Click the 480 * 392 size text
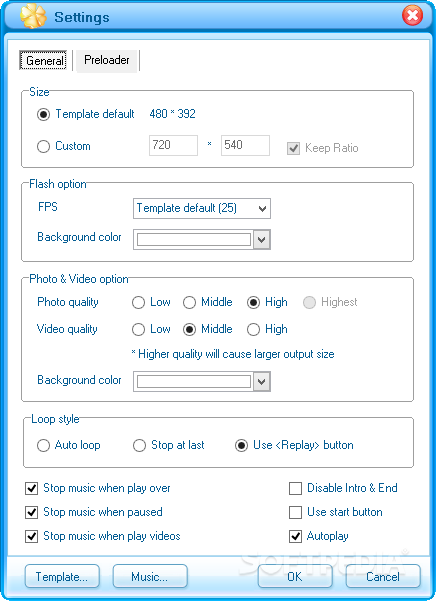Viewport: 436px width, 601px height. (x=172, y=114)
